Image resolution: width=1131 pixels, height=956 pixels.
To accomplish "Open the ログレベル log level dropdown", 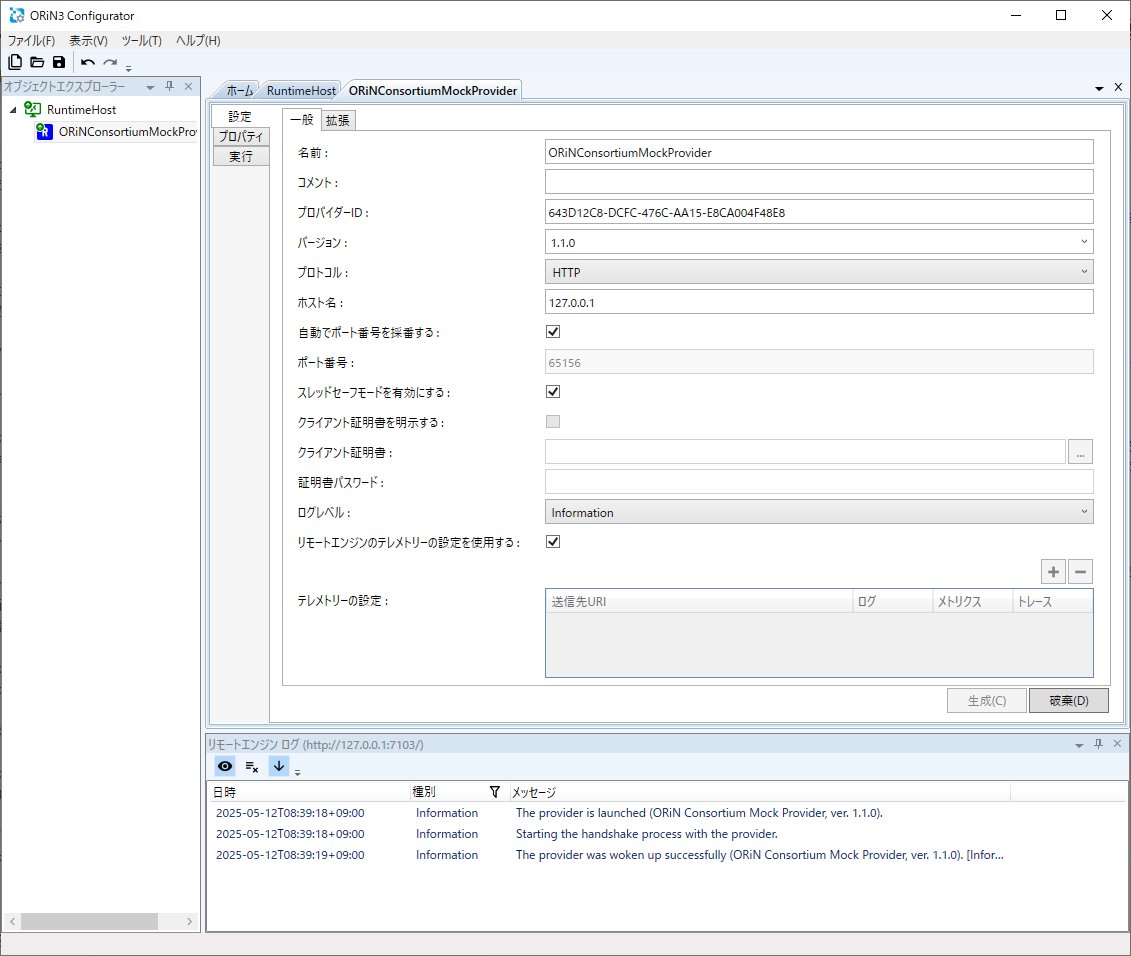I will coord(819,512).
